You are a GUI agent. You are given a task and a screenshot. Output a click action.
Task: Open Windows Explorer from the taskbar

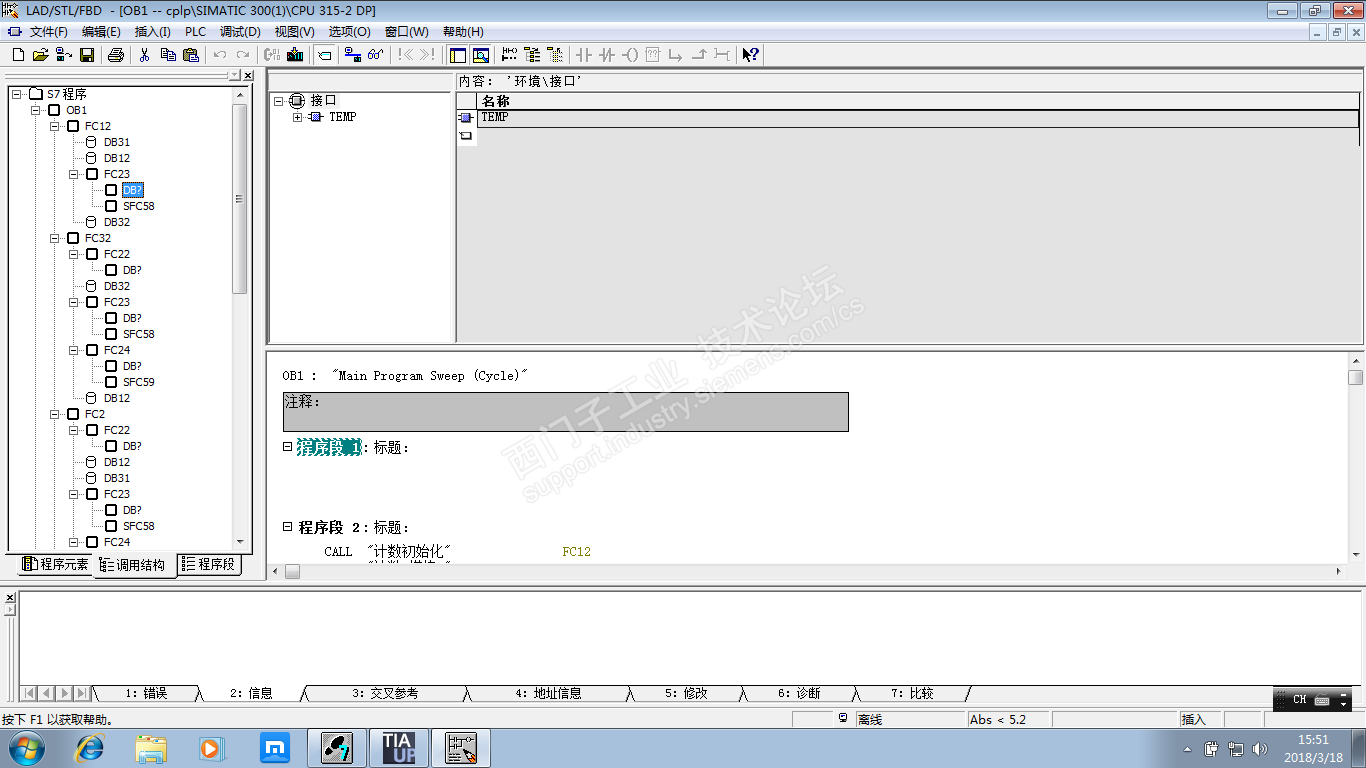tap(151, 748)
